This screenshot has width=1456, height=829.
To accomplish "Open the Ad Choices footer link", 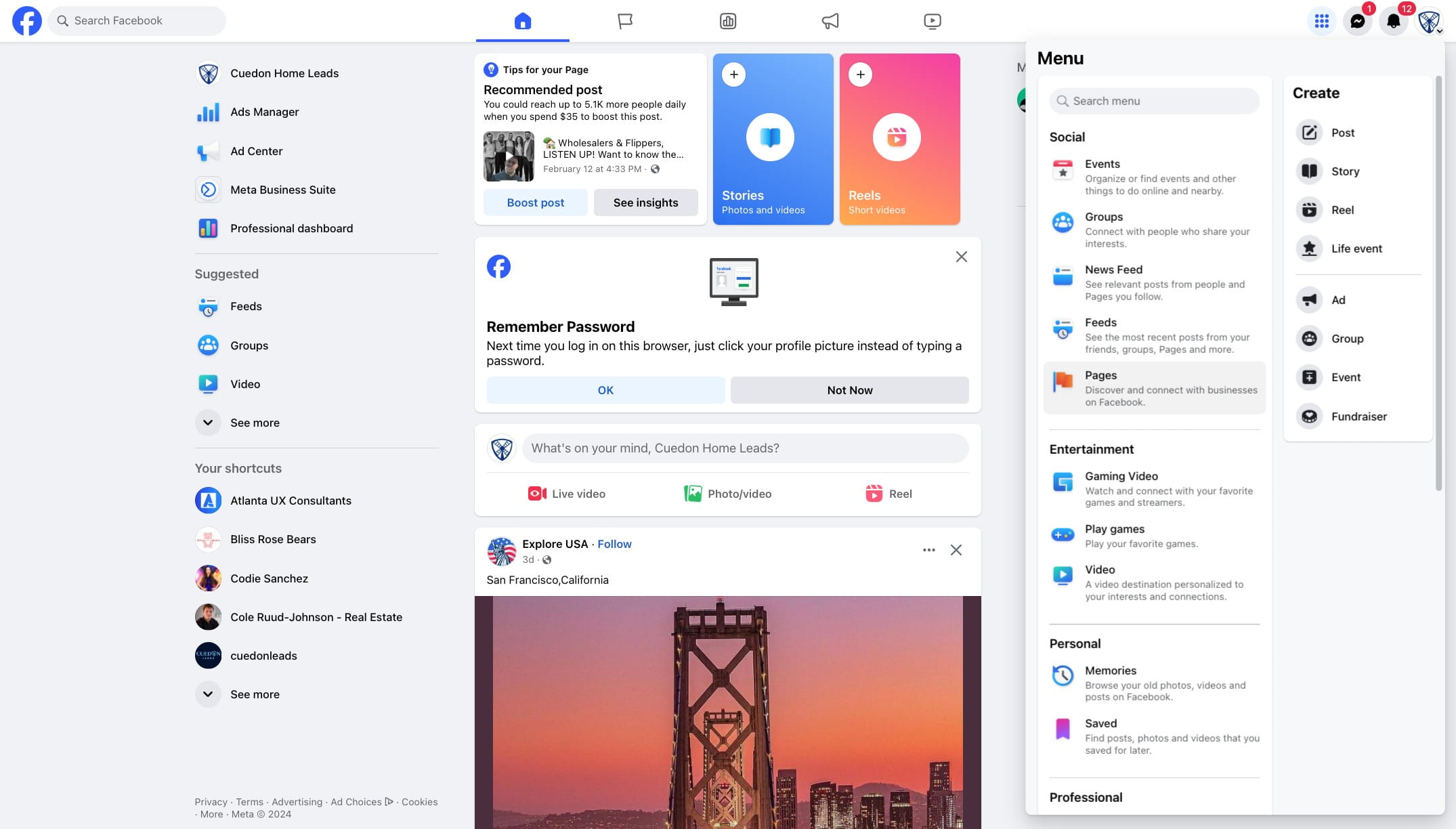I will coord(362,802).
